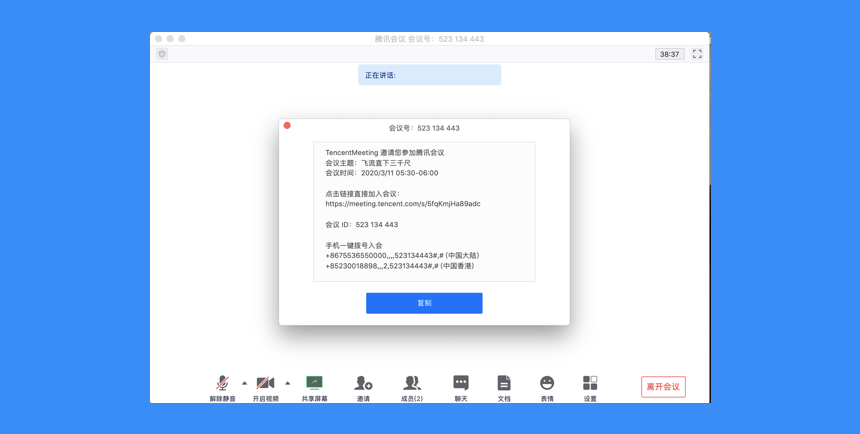Expand audio options arrow next to microphone
Viewport: 860px width, 434px height.
pyautogui.click(x=245, y=383)
